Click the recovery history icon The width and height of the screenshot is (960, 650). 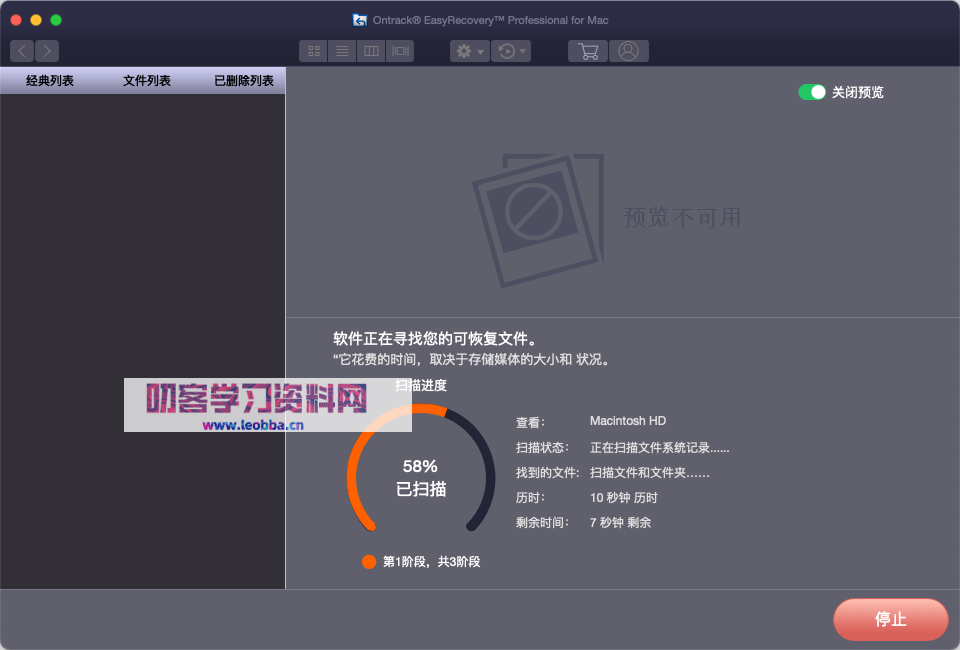click(506, 51)
